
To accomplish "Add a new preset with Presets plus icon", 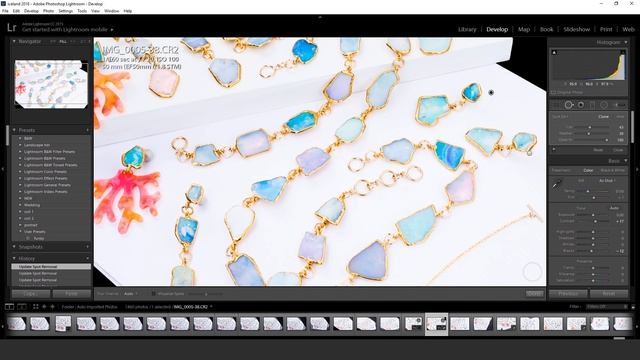I will (87, 130).
